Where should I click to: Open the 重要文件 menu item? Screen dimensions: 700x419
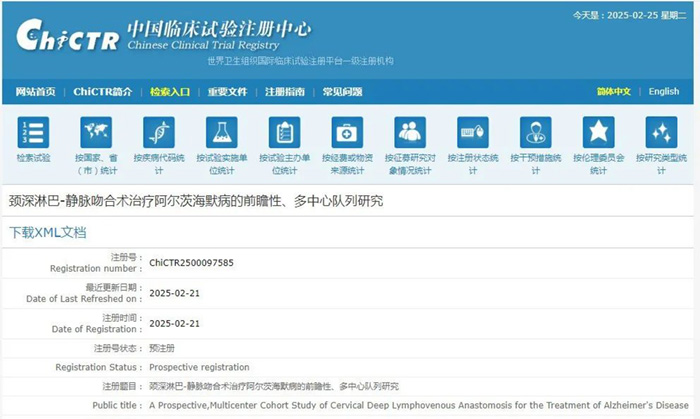[x=227, y=92]
